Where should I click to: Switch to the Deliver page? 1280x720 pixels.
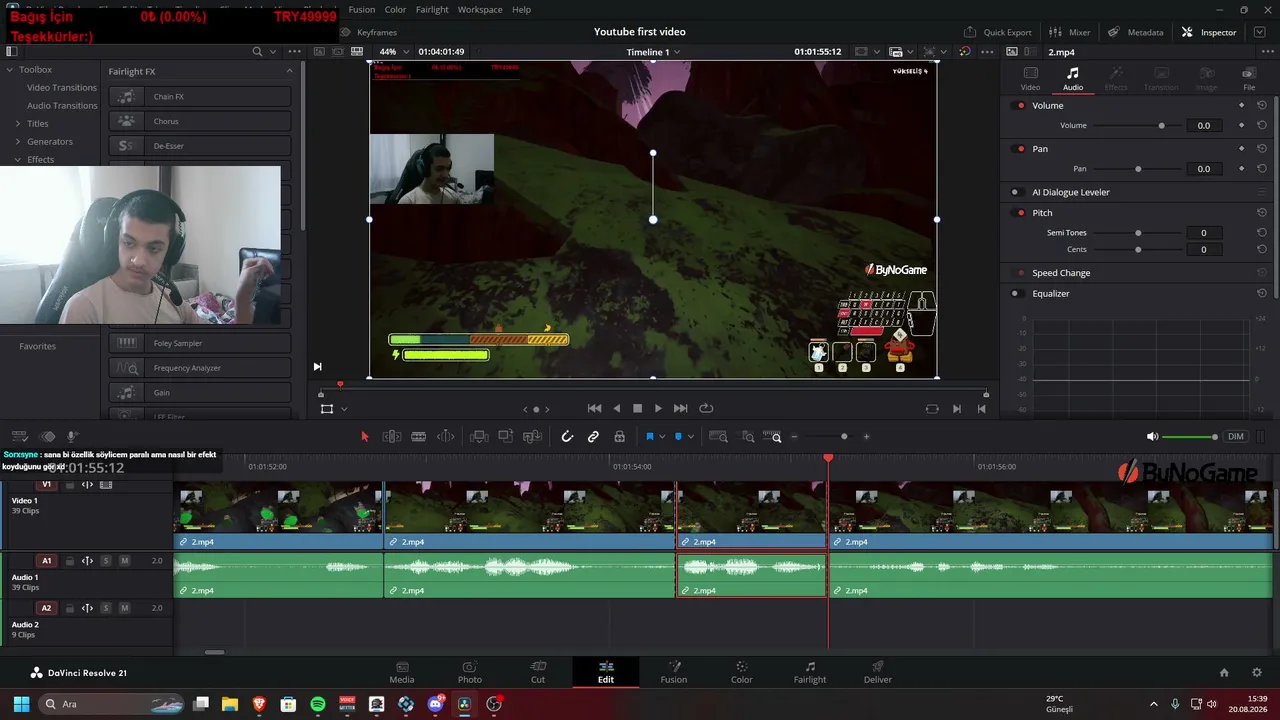coord(877,672)
